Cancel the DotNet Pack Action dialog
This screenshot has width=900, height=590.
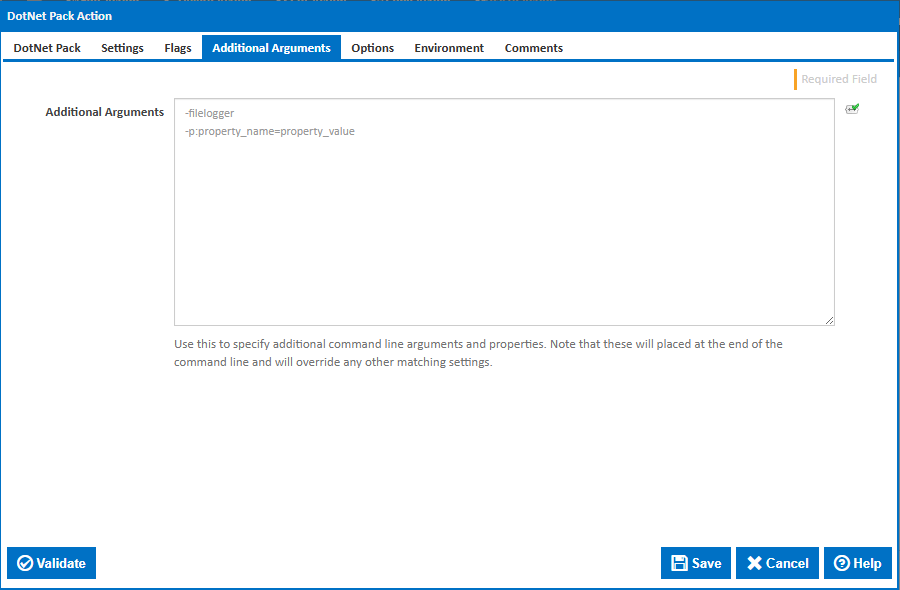pyautogui.click(x=777, y=563)
